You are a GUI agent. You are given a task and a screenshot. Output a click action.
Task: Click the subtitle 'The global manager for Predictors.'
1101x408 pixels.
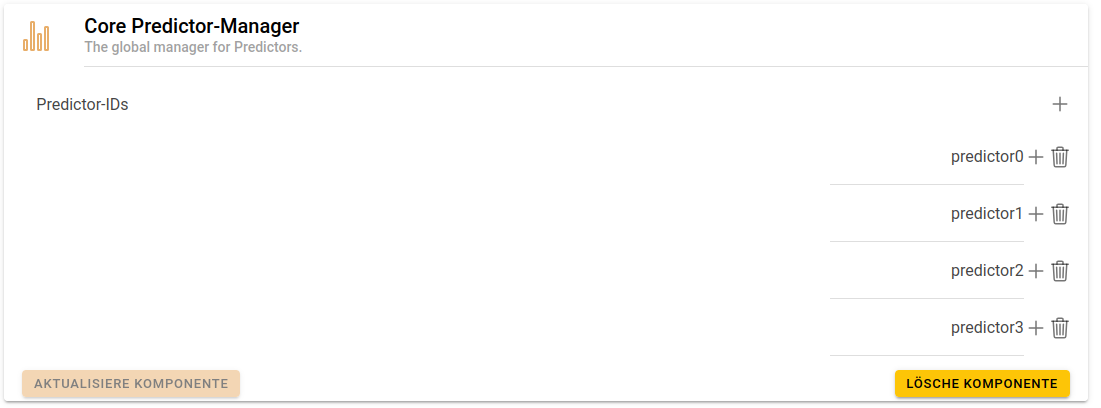193,47
